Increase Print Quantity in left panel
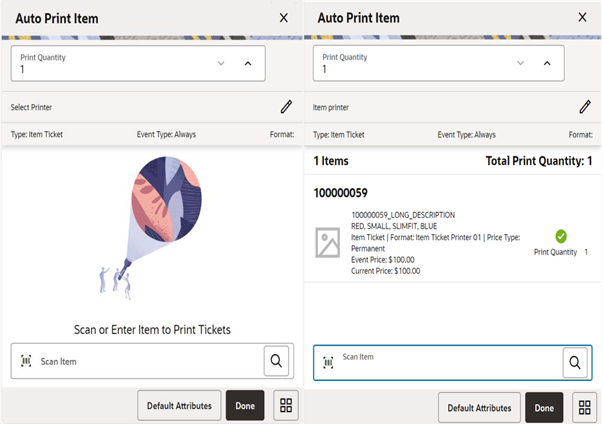The width and height of the screenshot is (603, 424). [x=248, y=64]
